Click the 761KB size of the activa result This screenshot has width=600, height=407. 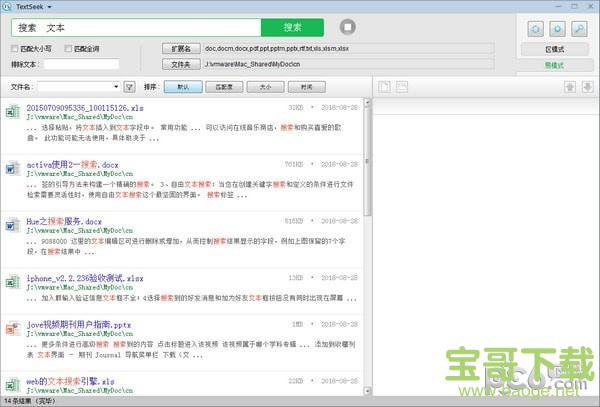pyautogui.click(x=294, y=164)
